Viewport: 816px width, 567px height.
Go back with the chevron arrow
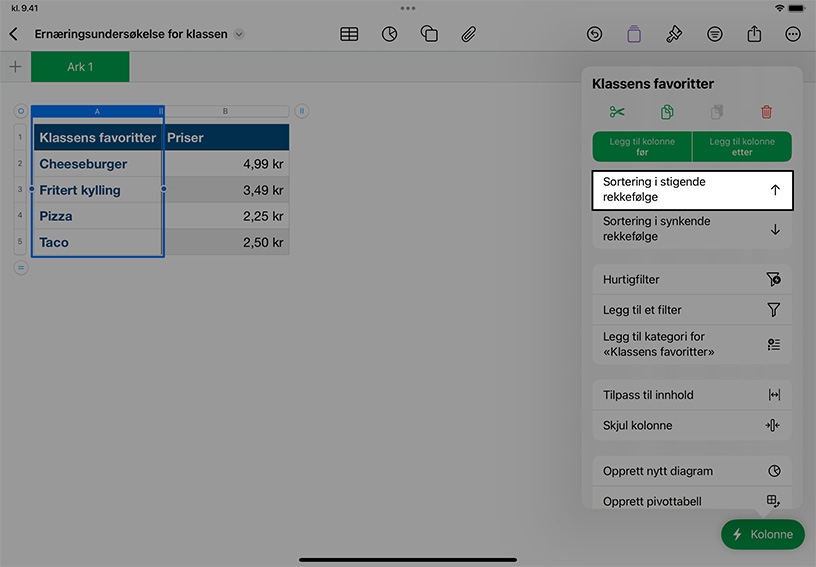[x=14, y=34]
